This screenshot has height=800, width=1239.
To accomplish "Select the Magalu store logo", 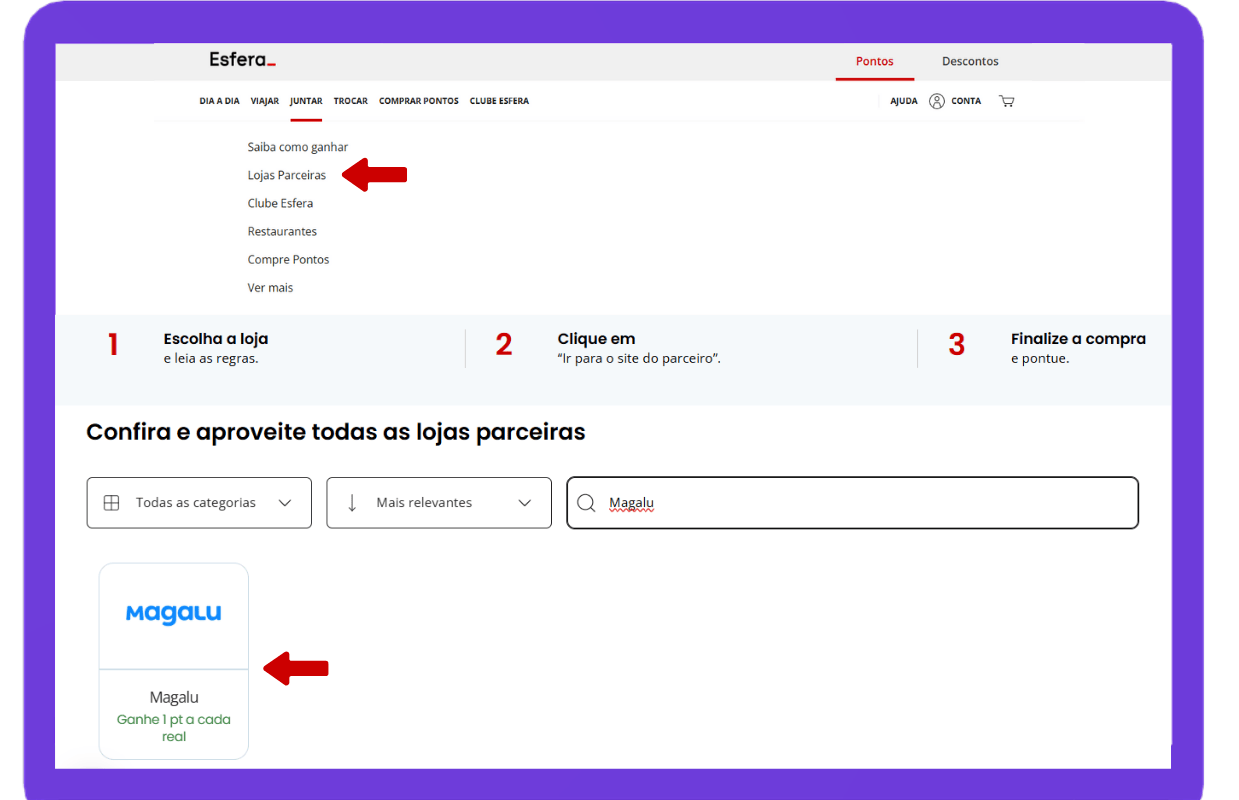I will coord(173,614).
